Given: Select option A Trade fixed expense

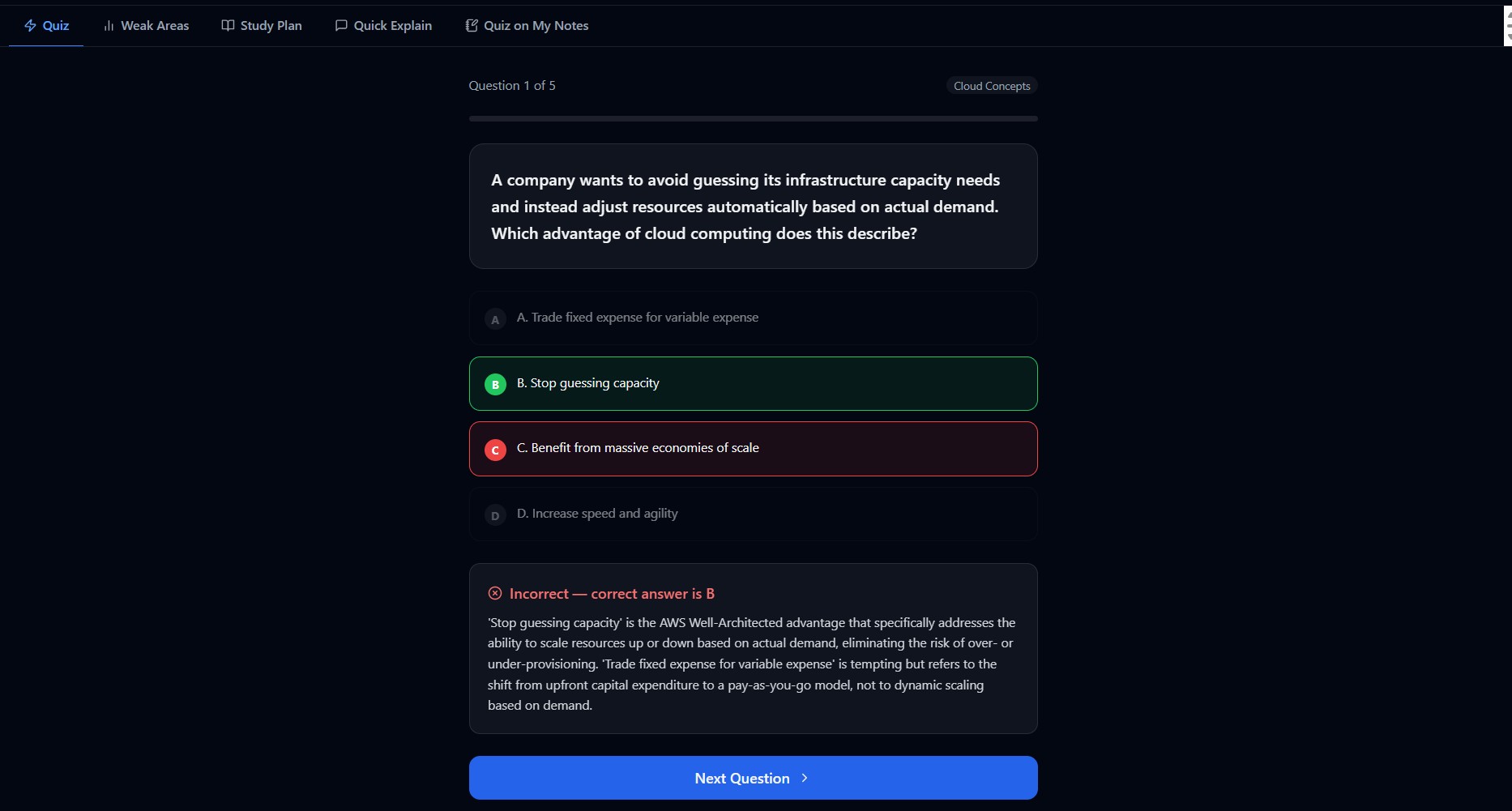Looking at the screenshot, I should 637,318.
